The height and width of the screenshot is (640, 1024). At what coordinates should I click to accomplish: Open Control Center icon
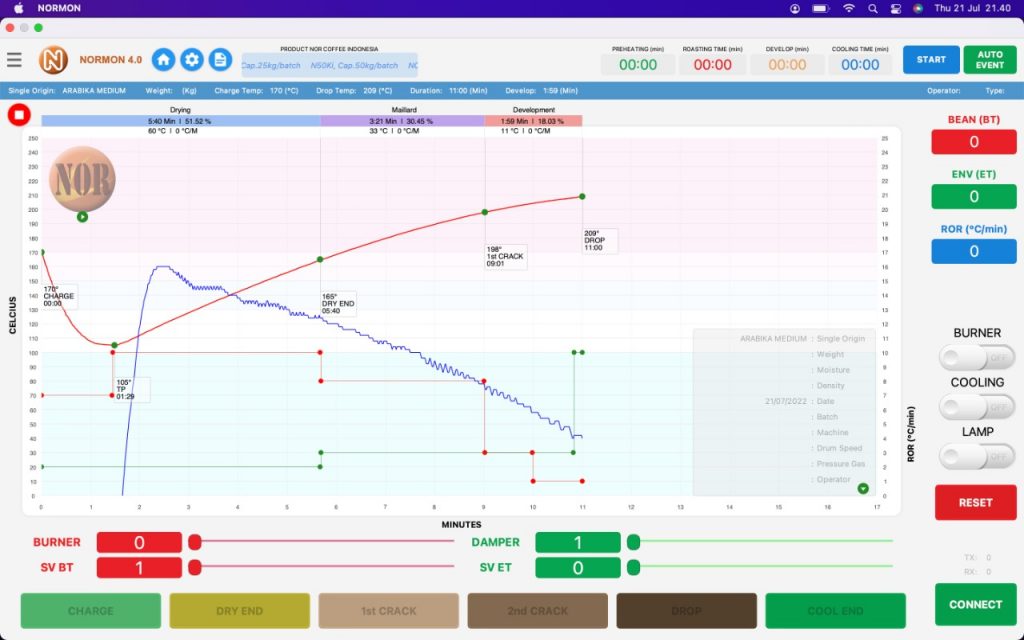pos(895,8)
